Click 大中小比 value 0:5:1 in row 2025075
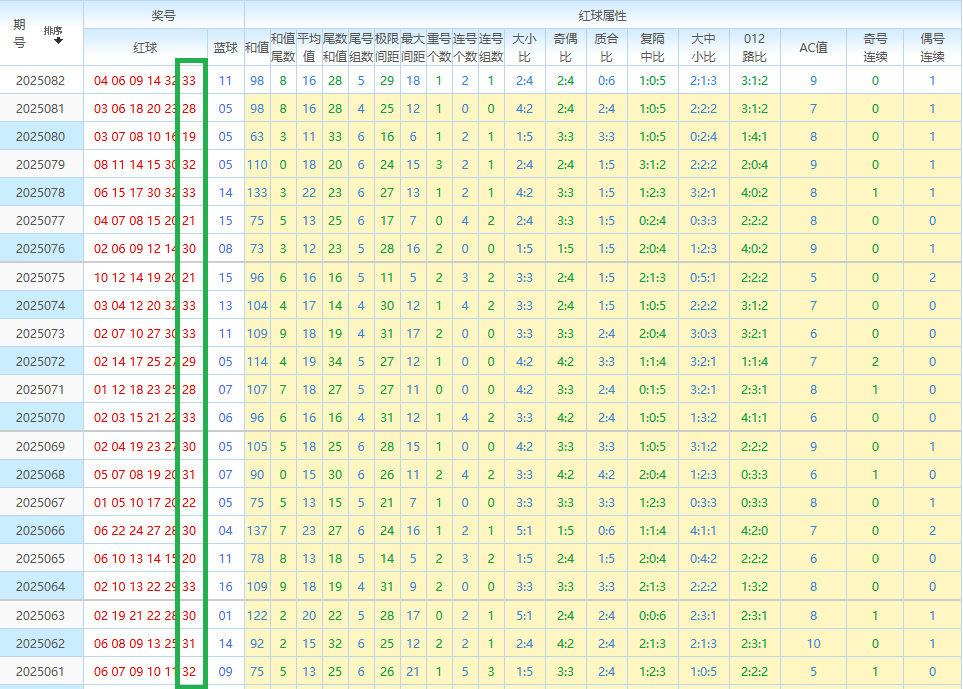 pos(703,278)
